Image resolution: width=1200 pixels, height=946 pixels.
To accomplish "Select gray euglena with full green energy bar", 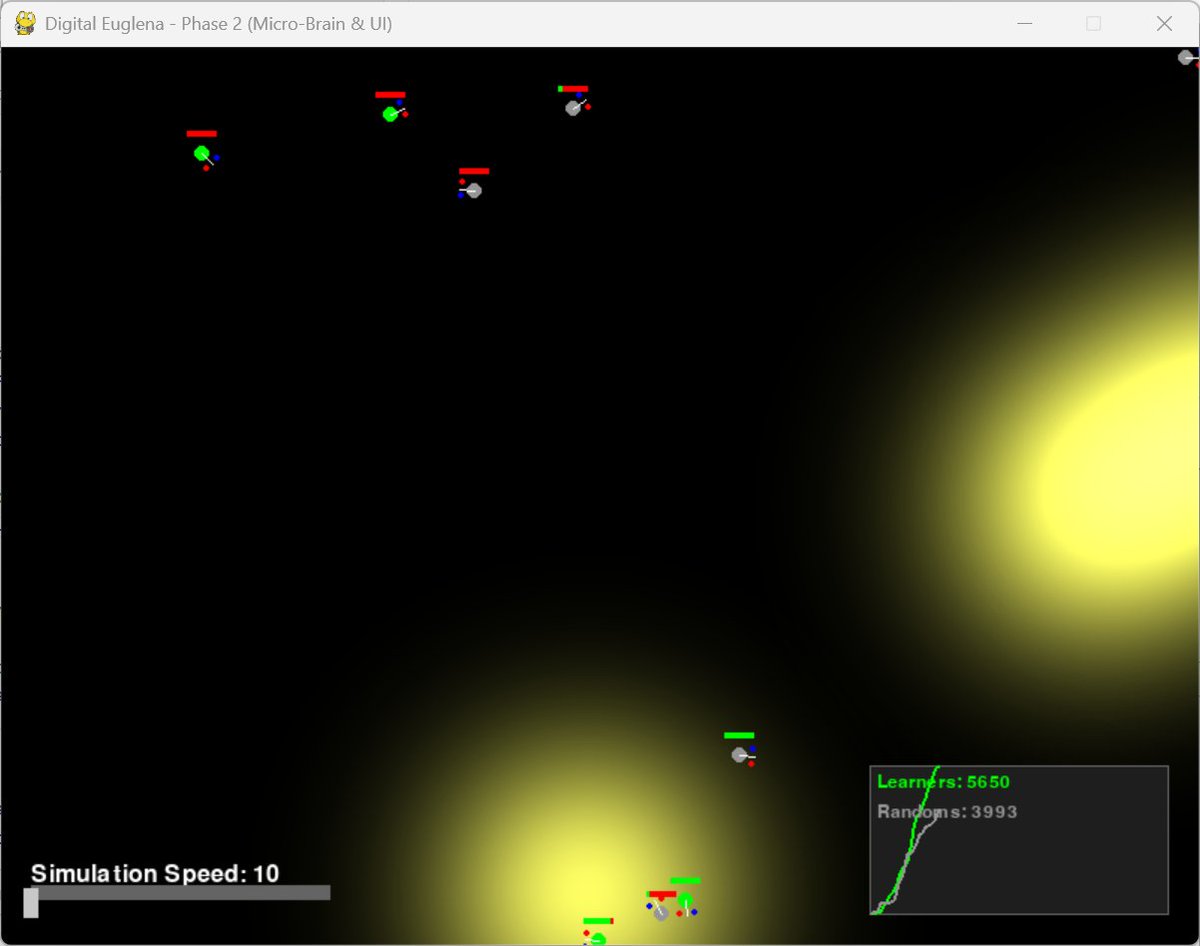I will (x=739, y=755).
